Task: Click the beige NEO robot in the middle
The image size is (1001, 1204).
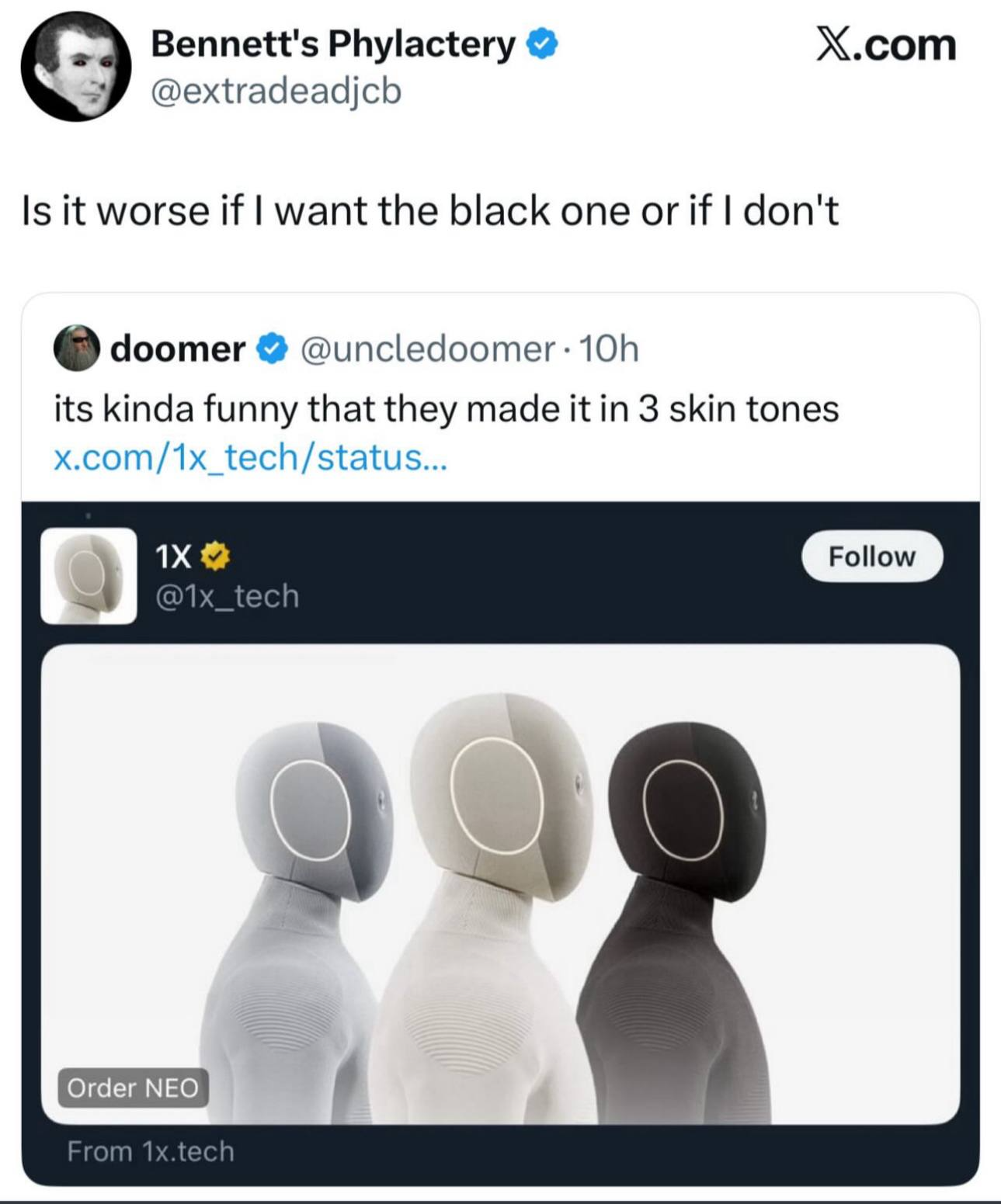Action: click(x=489, y=893)
